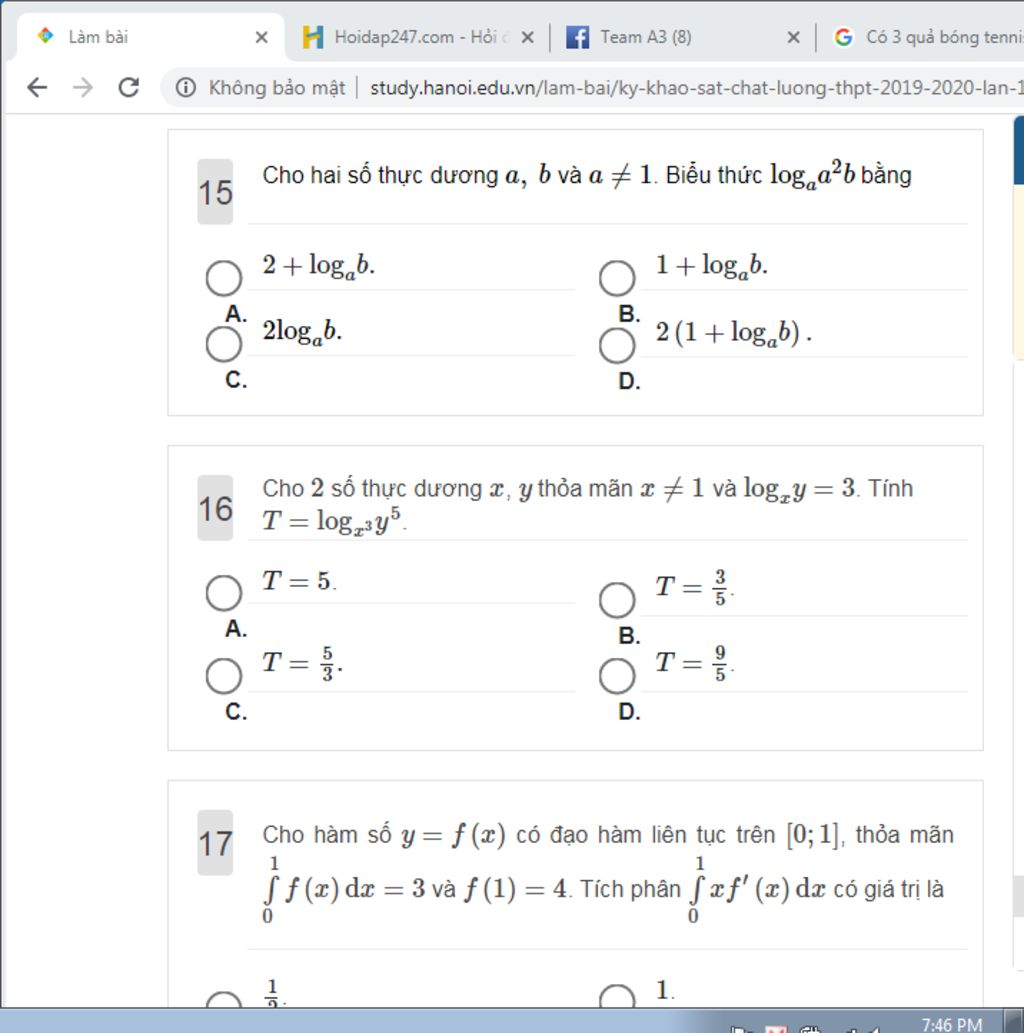
Task: Click the taskbar clock showing 7:46 PM
Action: tap(952, 1024)
